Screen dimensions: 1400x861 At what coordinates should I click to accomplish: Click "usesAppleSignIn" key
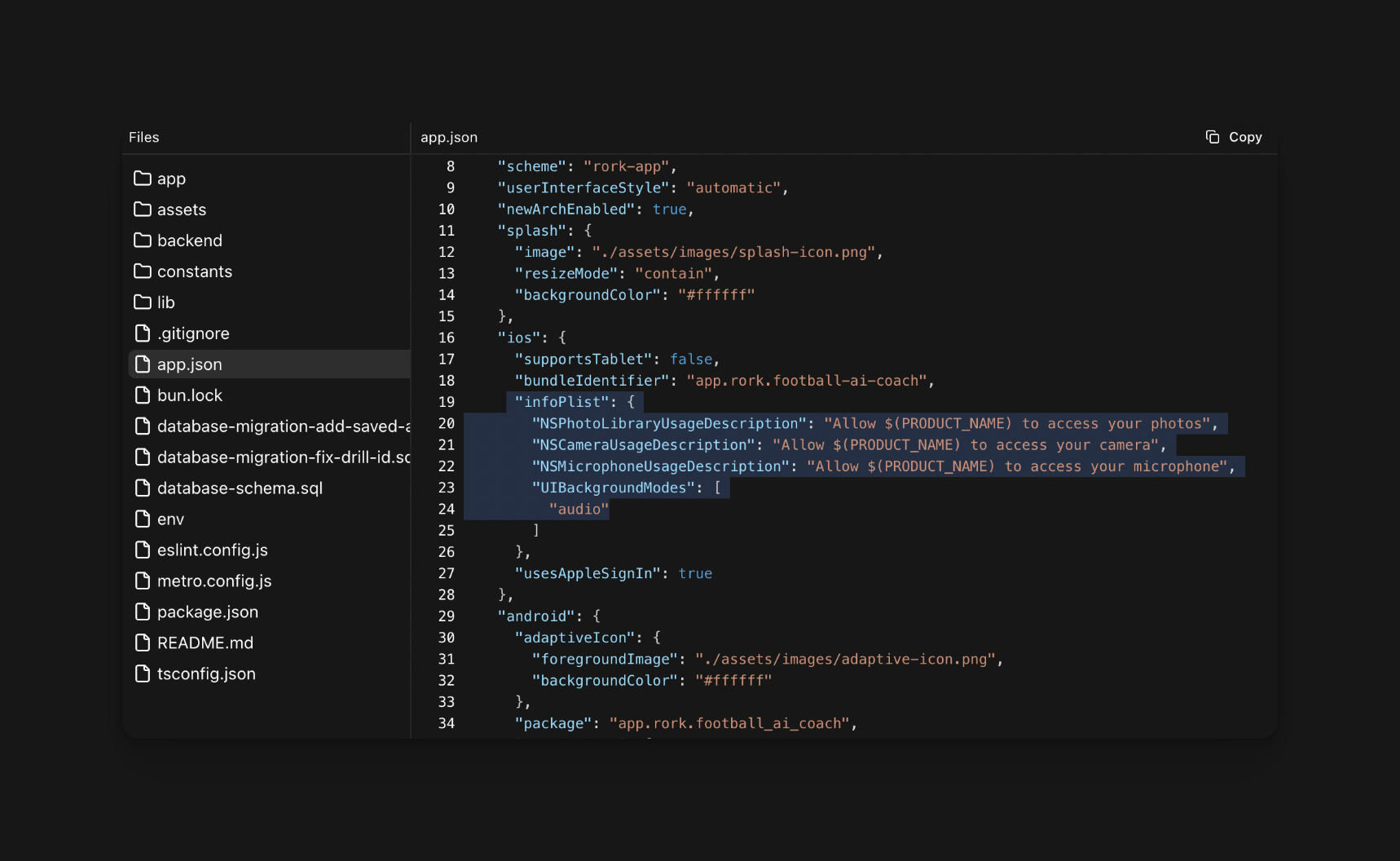click(588, 573)
